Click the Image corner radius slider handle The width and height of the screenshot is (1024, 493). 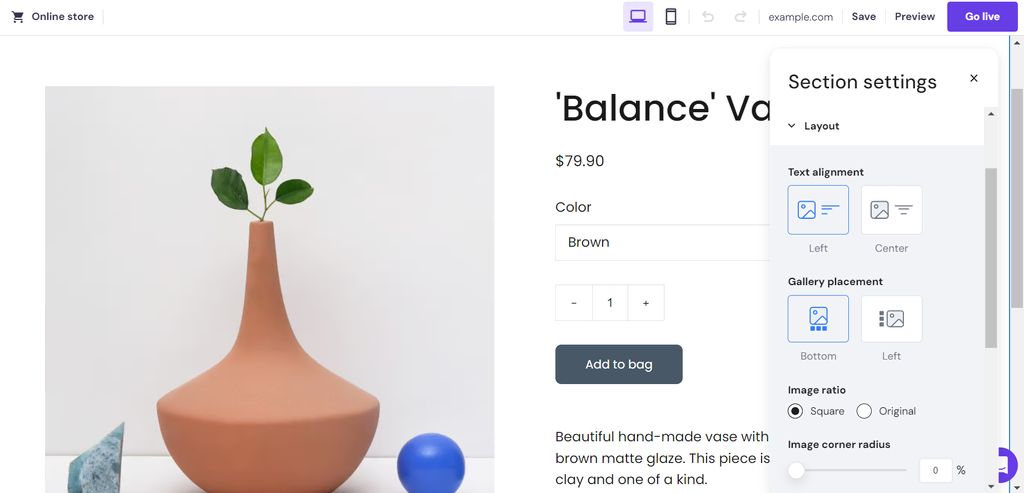(x=797, y=470)
